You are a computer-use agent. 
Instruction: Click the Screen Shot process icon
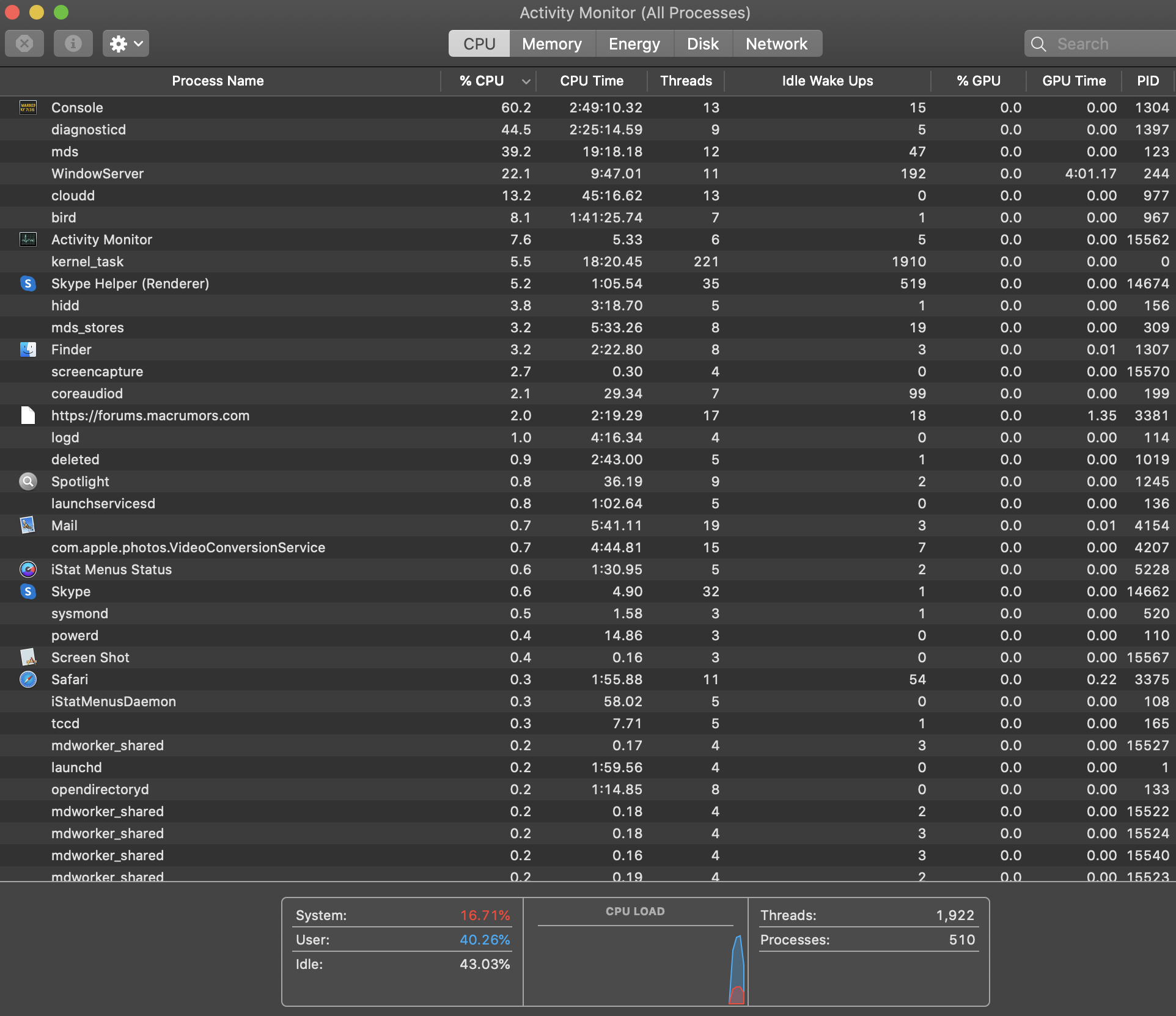pyautogui.click(x=28, y=657)
